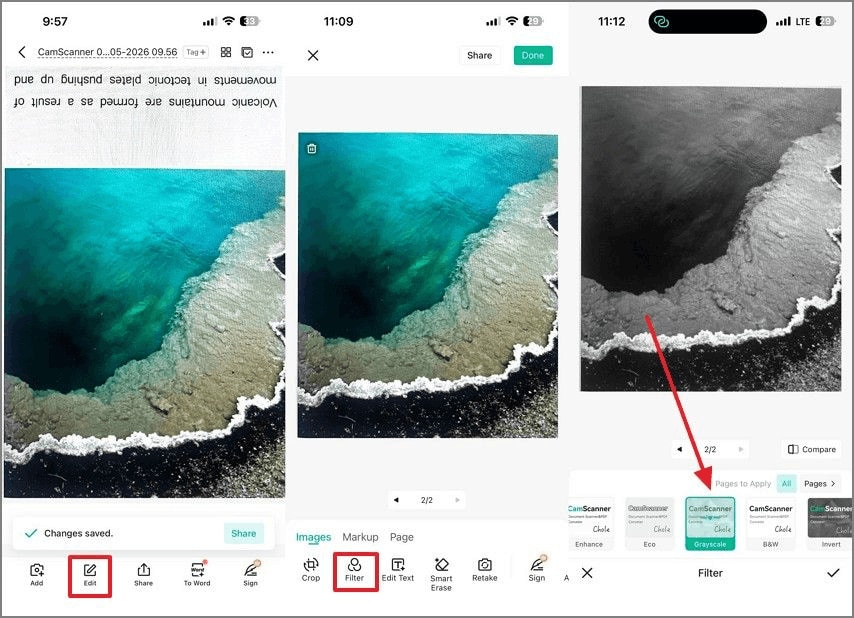
Task: Tap the green Done button
Action: (533, 56)
